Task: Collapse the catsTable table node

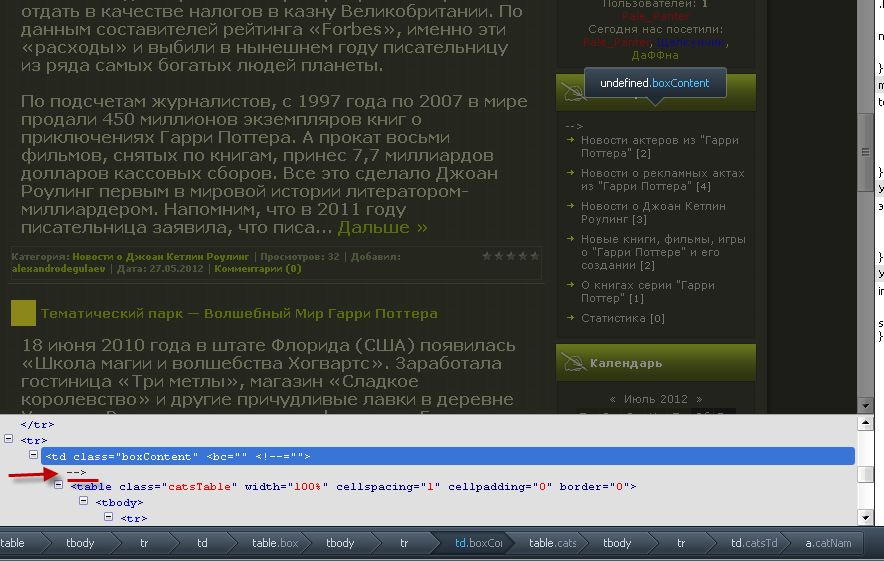Action: tap(59, 486)
